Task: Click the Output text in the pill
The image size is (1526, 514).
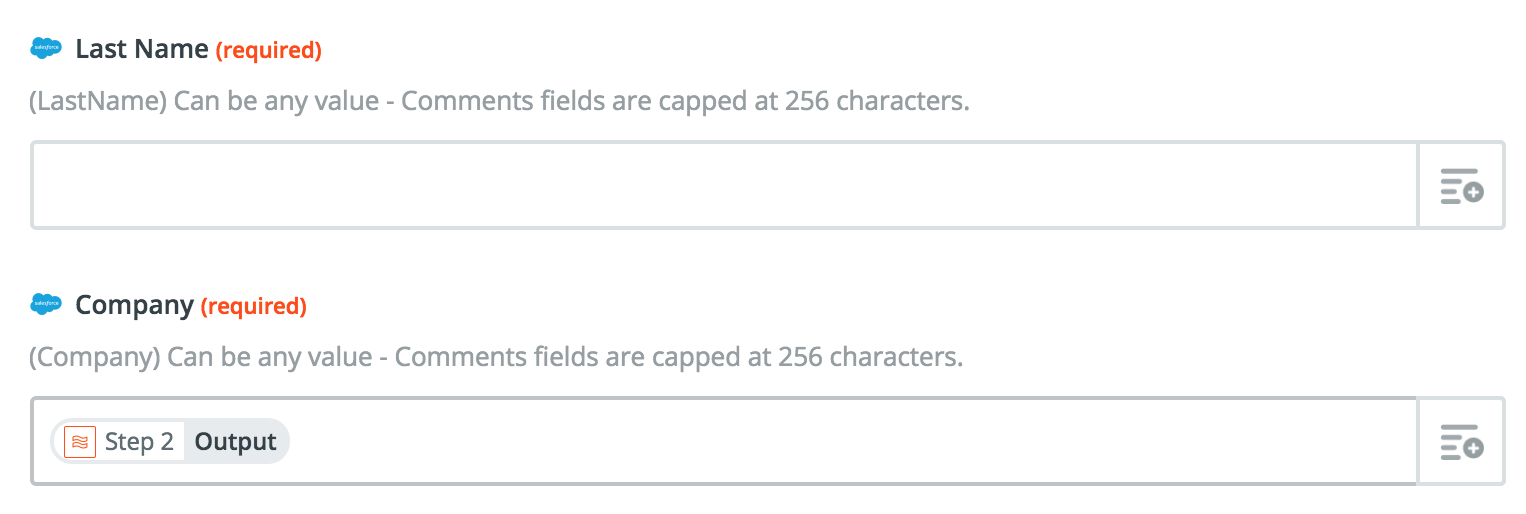Action: (x=236, y=442)
